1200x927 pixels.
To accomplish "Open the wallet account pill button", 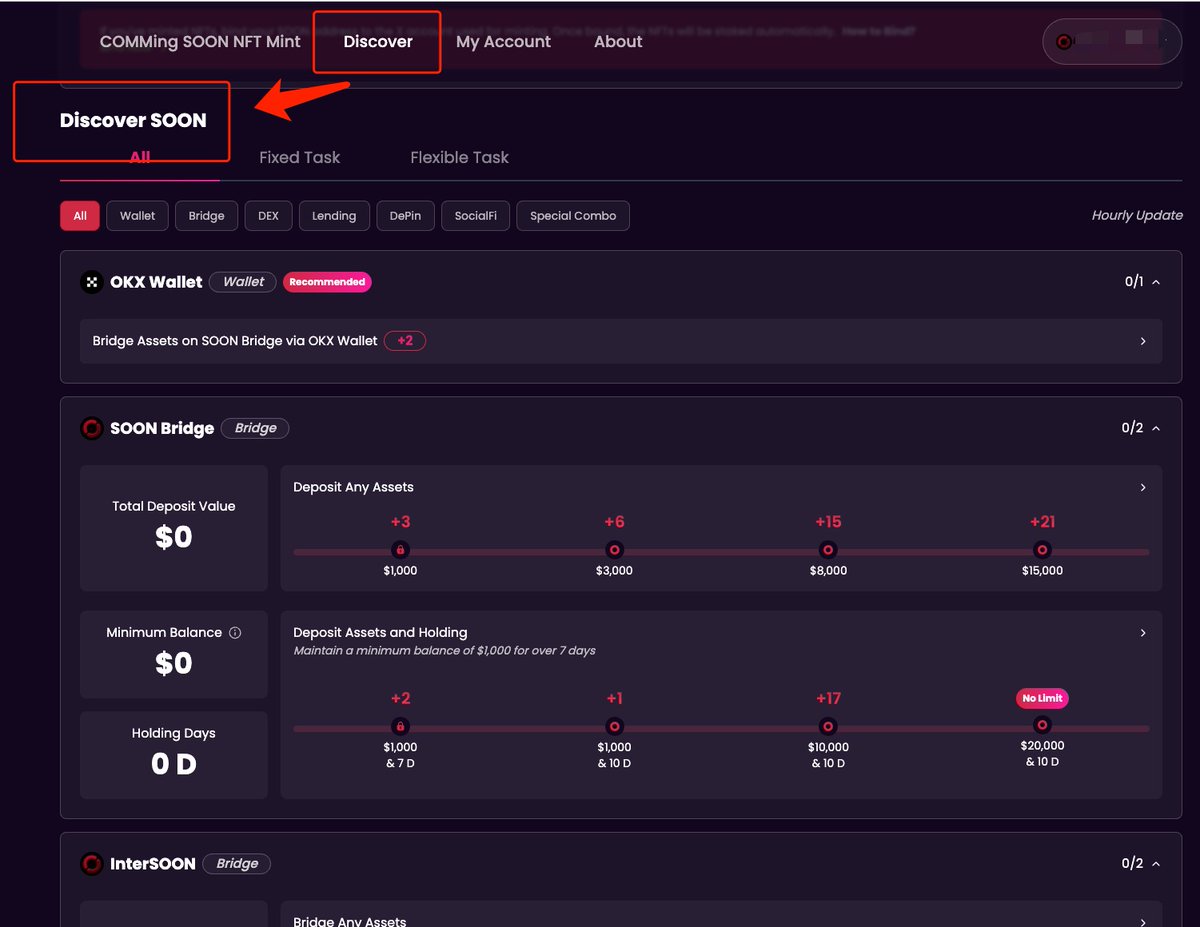I will tap(1112, 42).
